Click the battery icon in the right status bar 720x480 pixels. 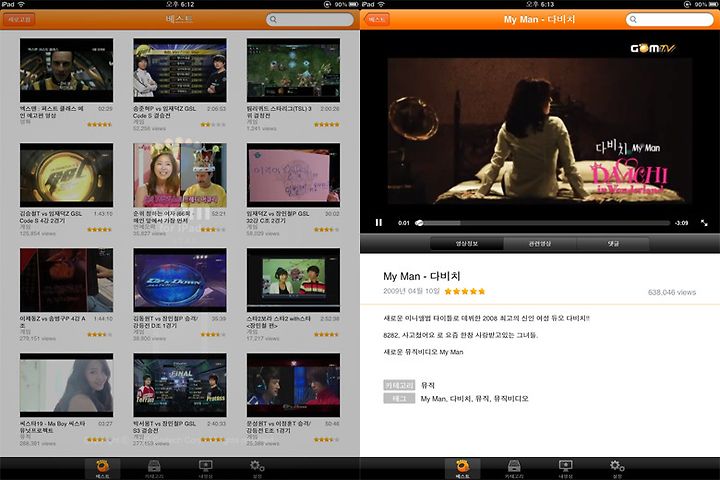tap(713, 4)
